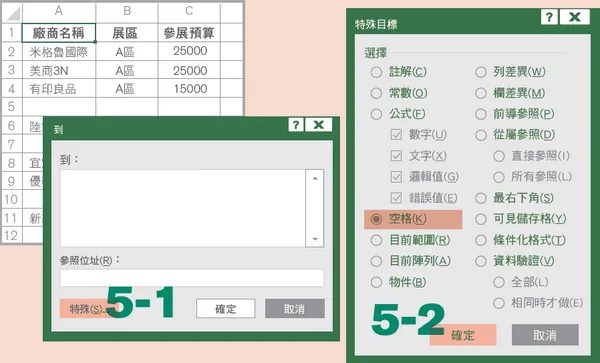Click cell 15000
The image size is (600, 363).
tap(189, 88)
